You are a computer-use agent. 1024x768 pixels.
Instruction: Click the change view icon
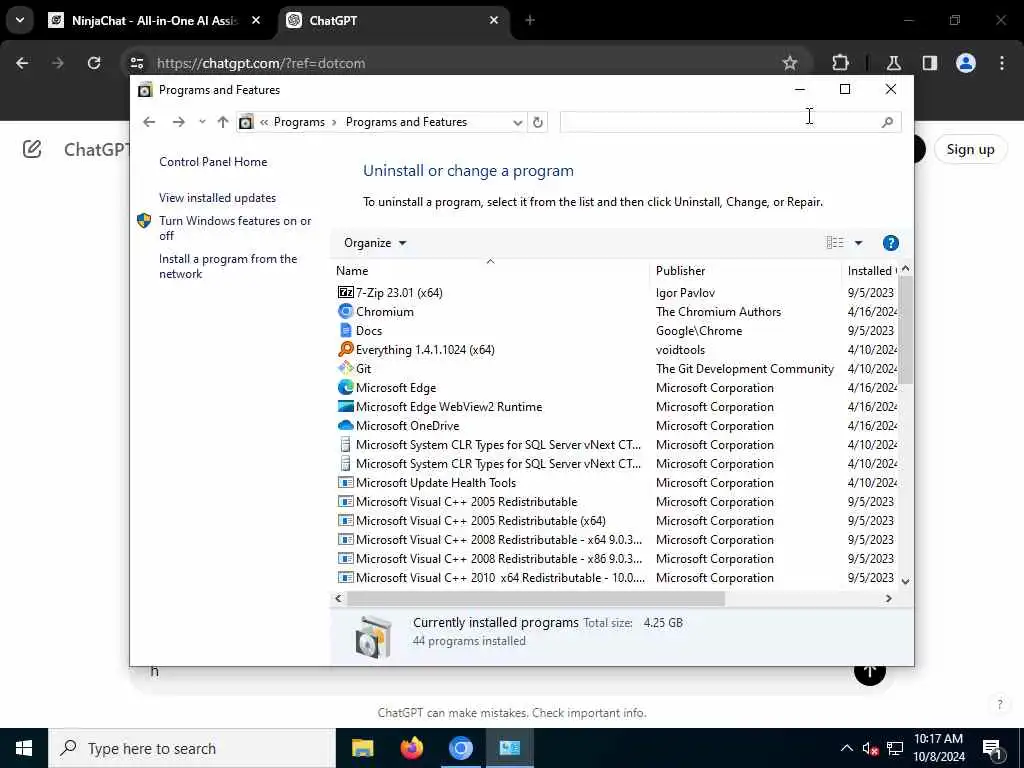(x=835, y=243)
